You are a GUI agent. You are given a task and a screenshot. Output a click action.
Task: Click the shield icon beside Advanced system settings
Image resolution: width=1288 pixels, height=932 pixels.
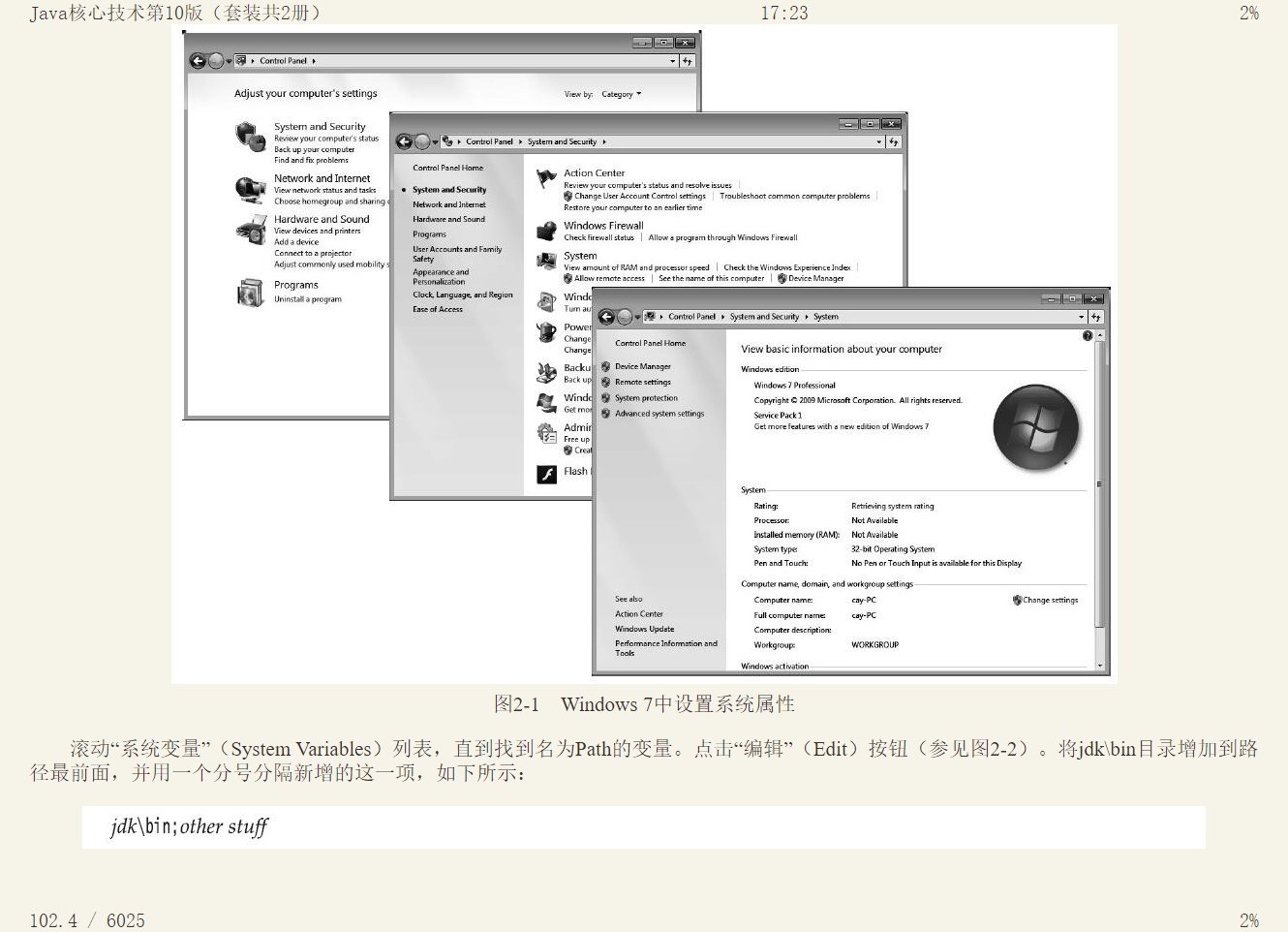click(x=605, y=414)
